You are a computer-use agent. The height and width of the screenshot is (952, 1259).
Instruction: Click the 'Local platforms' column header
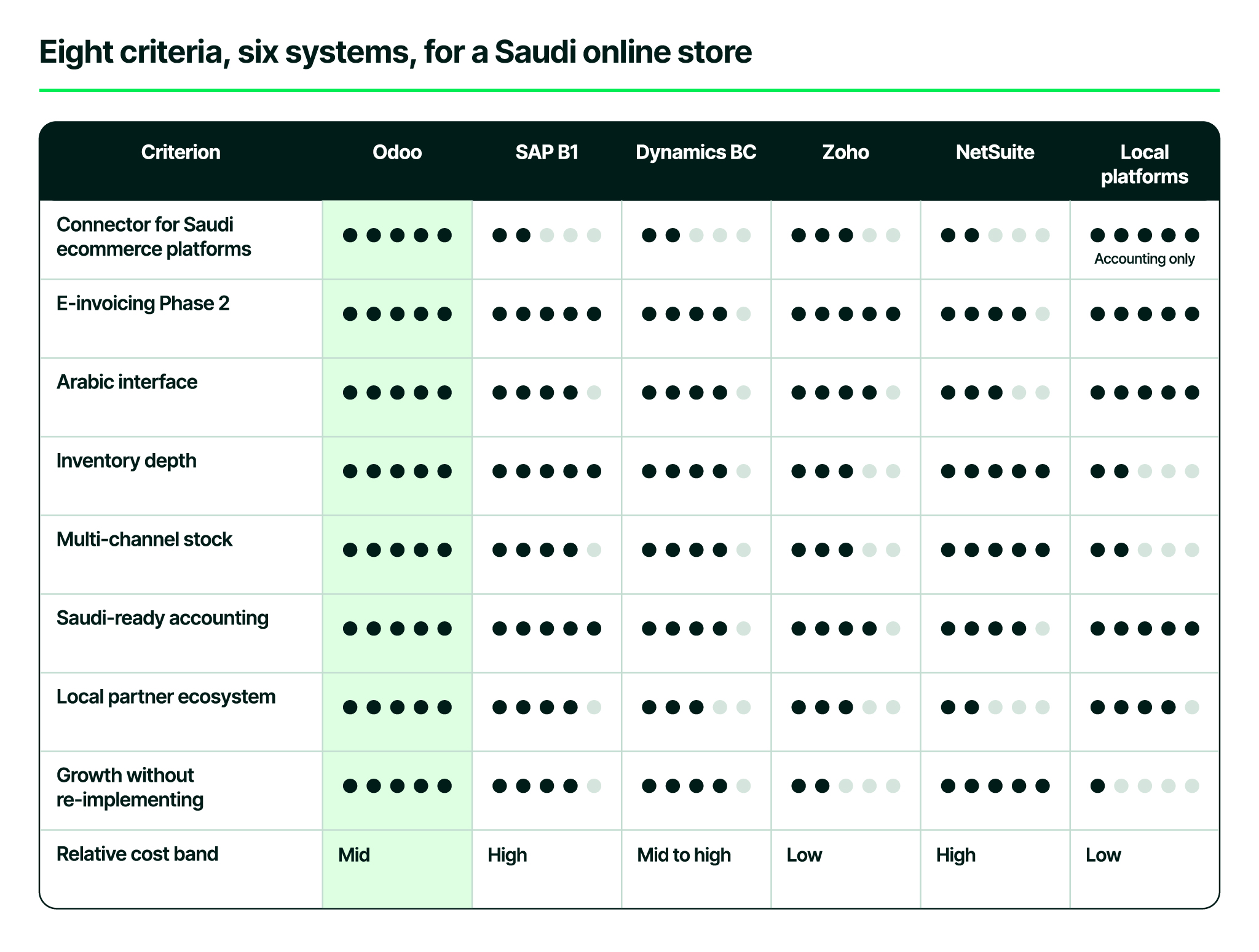pos(1145,165)
